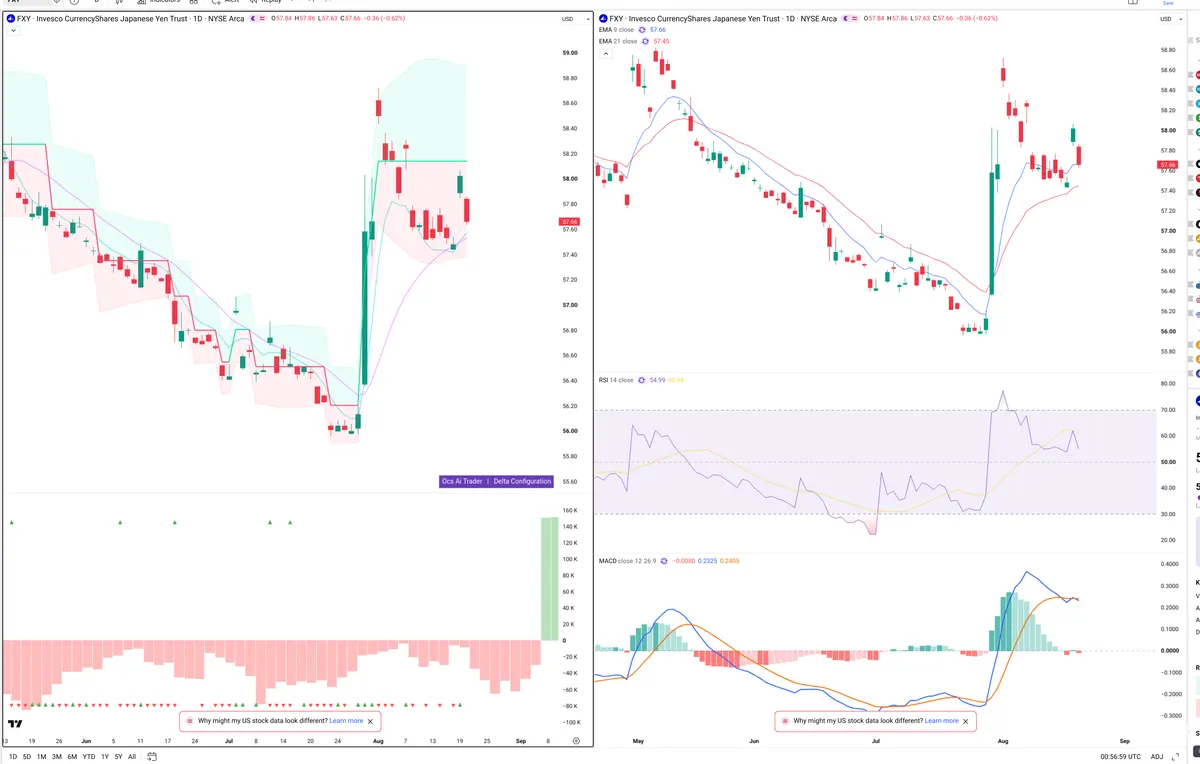Switch to the 6M time range

pos(72,756)
